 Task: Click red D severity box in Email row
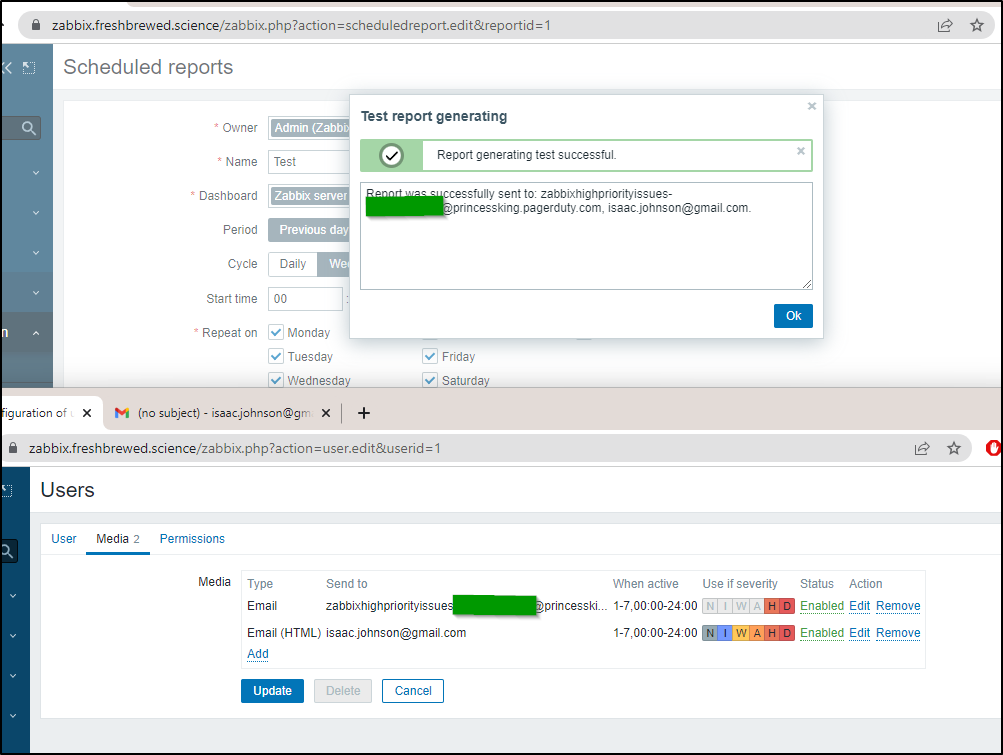click(787, 606)
